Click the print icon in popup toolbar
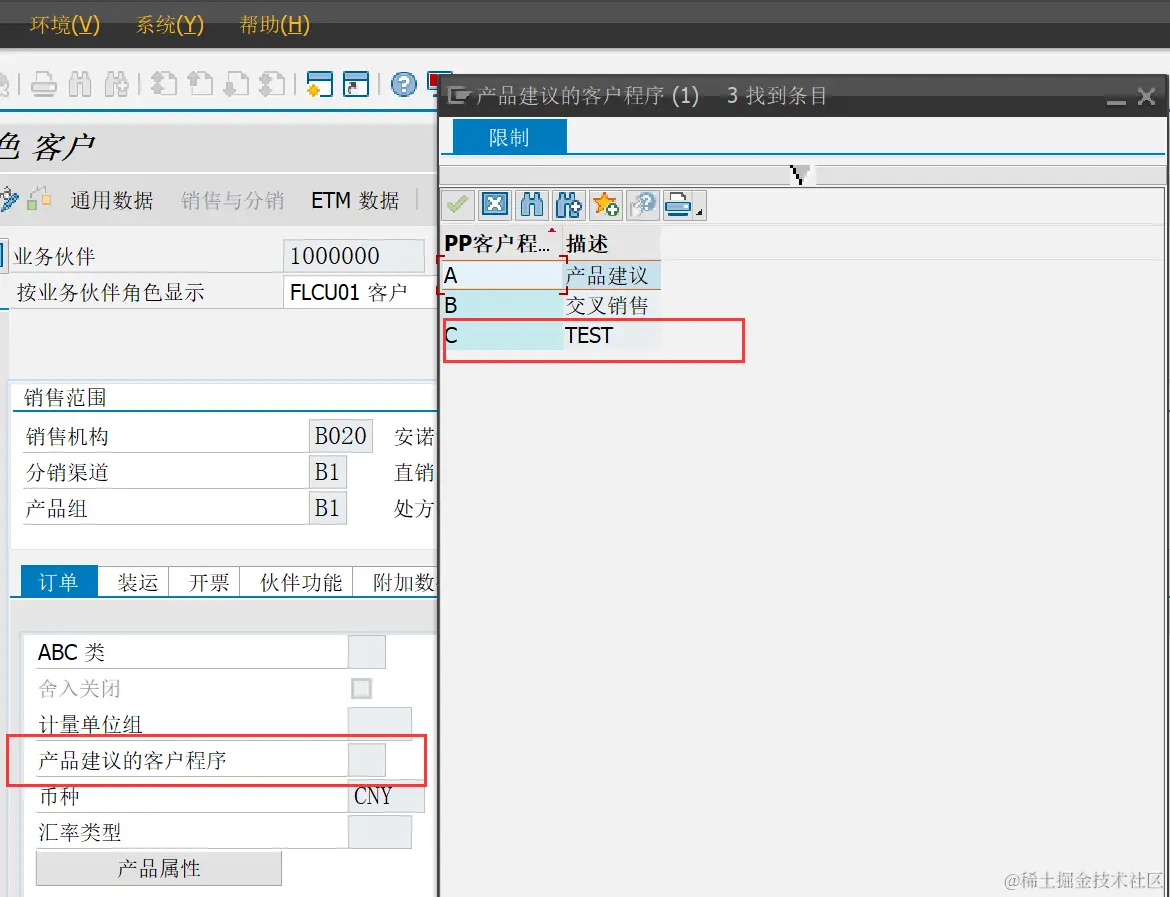1170x897 pixels. point(678,204)
